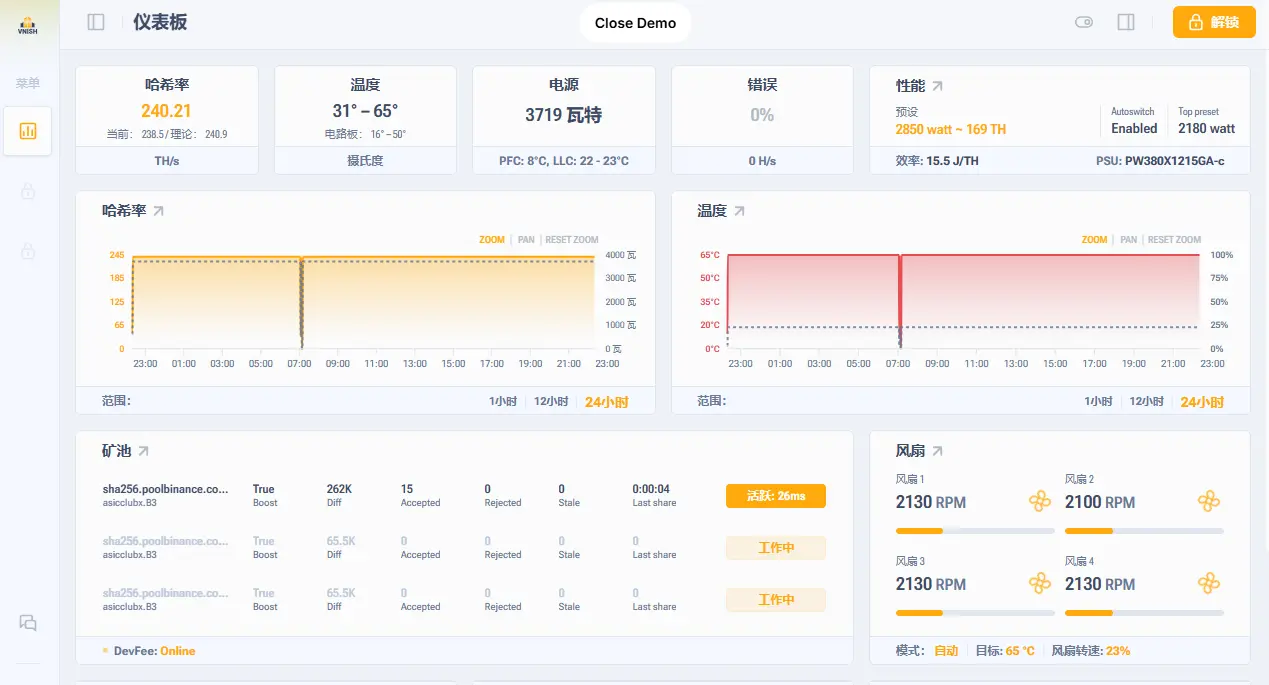Click the sidebar collapse icon in the header
This screenshot has width=1269, height=685.
pyautogui.click(x=95, y=22)
